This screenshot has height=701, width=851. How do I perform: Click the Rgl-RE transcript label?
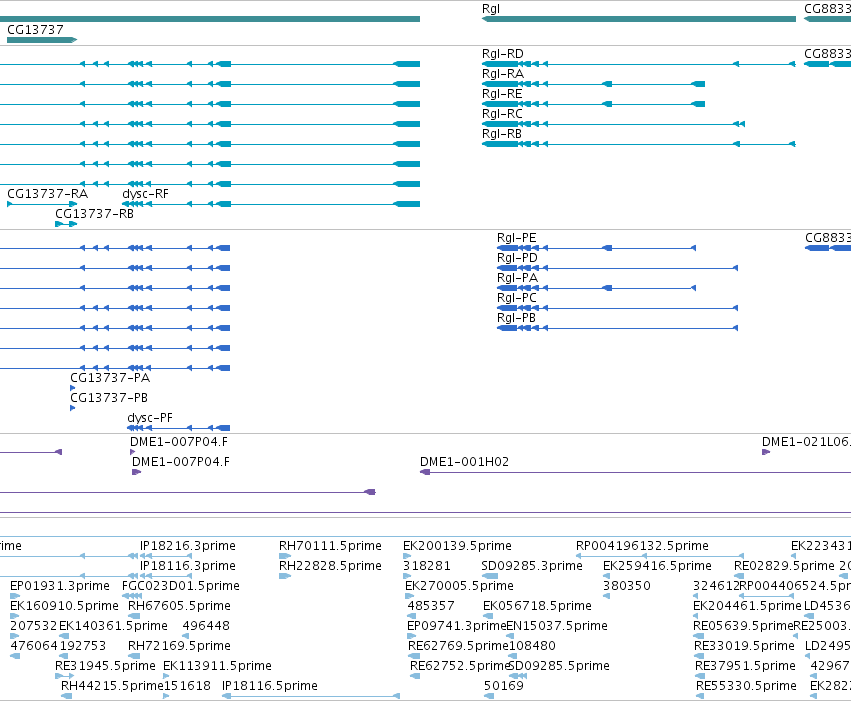[502, 94]
